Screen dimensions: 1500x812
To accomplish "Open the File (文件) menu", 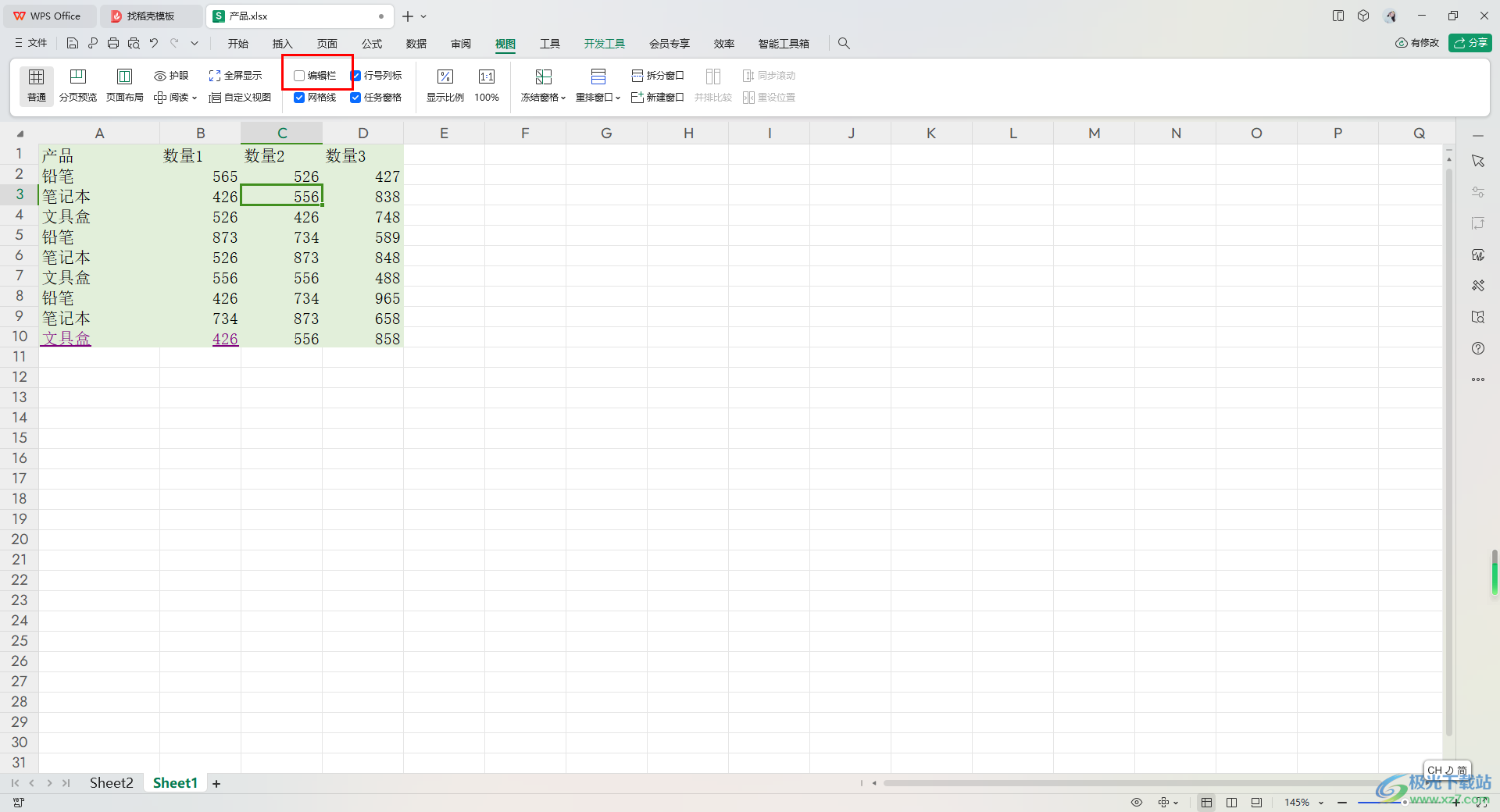I will click(x=31, y=44).
